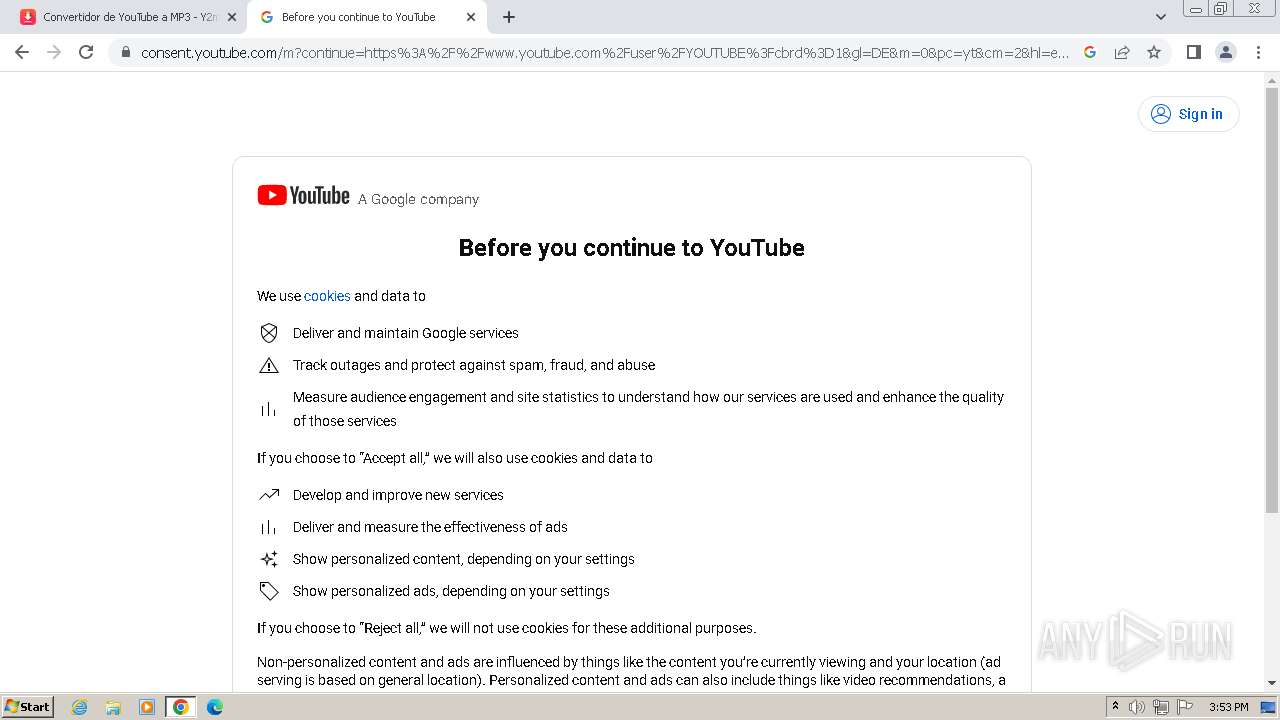Click the warning triangle beside Track outages
1280x720 pixels.
click(269, 365)
